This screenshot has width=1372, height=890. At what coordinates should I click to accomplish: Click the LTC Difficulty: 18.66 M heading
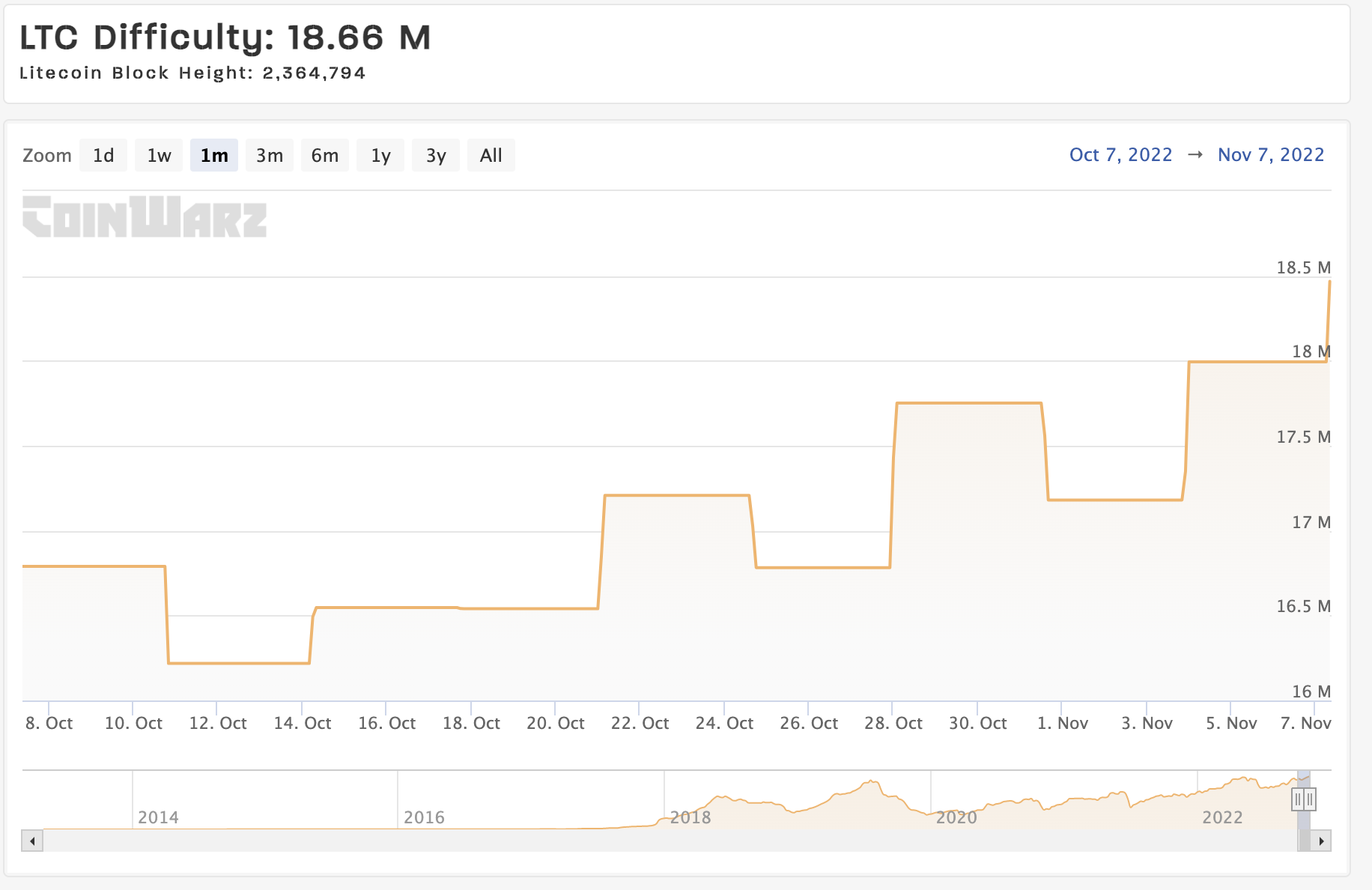(225, 37)
